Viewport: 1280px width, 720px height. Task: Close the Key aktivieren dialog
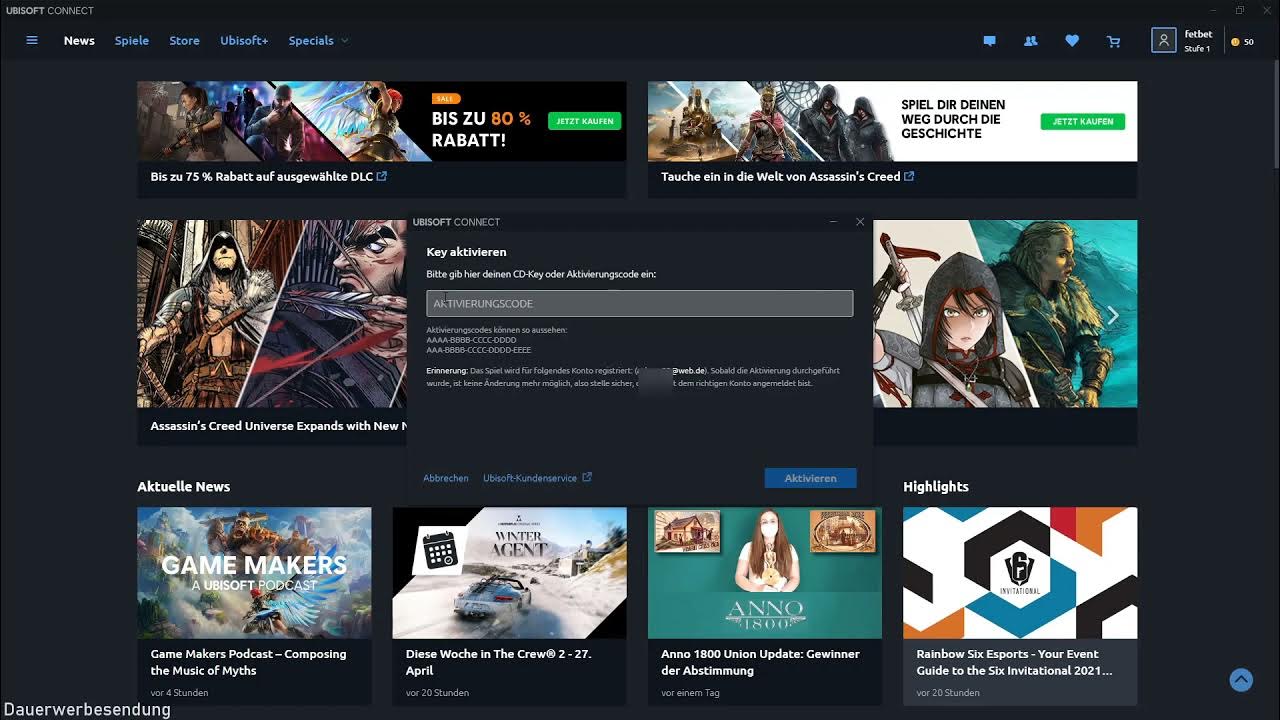(x=860, y=222)
